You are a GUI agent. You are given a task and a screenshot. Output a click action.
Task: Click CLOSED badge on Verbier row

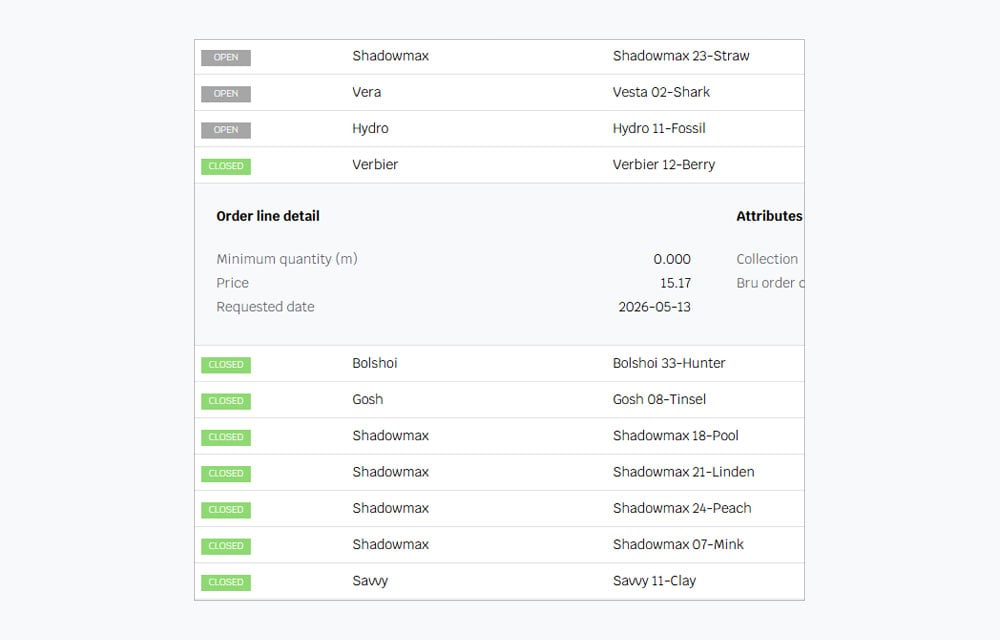226,166
